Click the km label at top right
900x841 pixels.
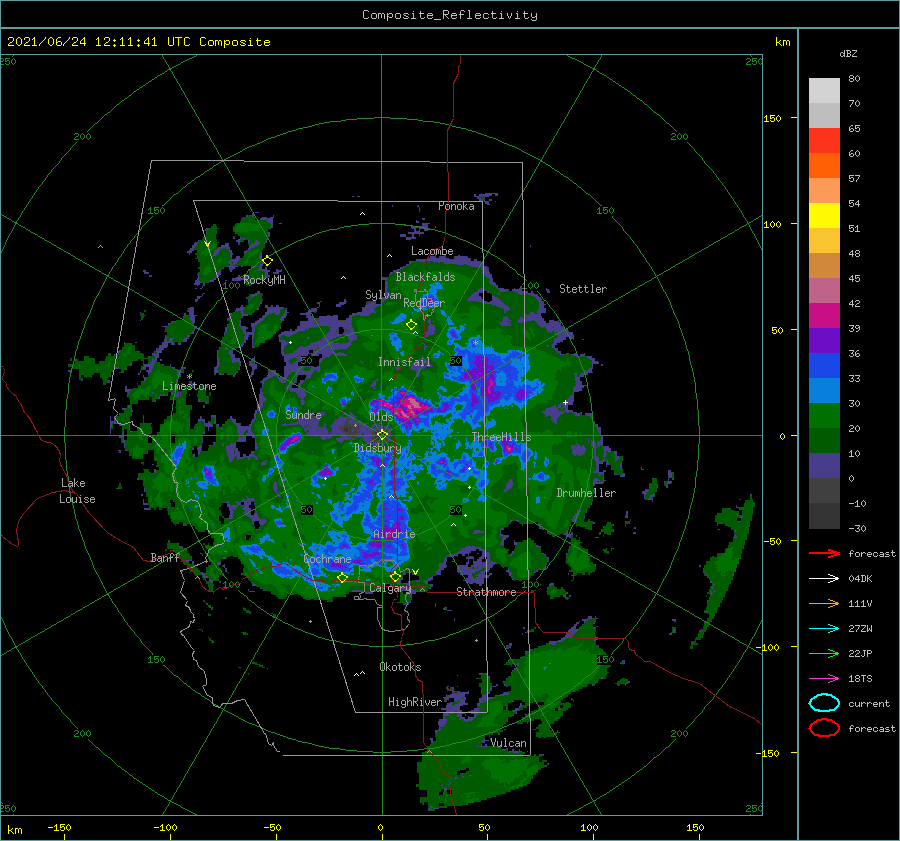pos(782,42)
